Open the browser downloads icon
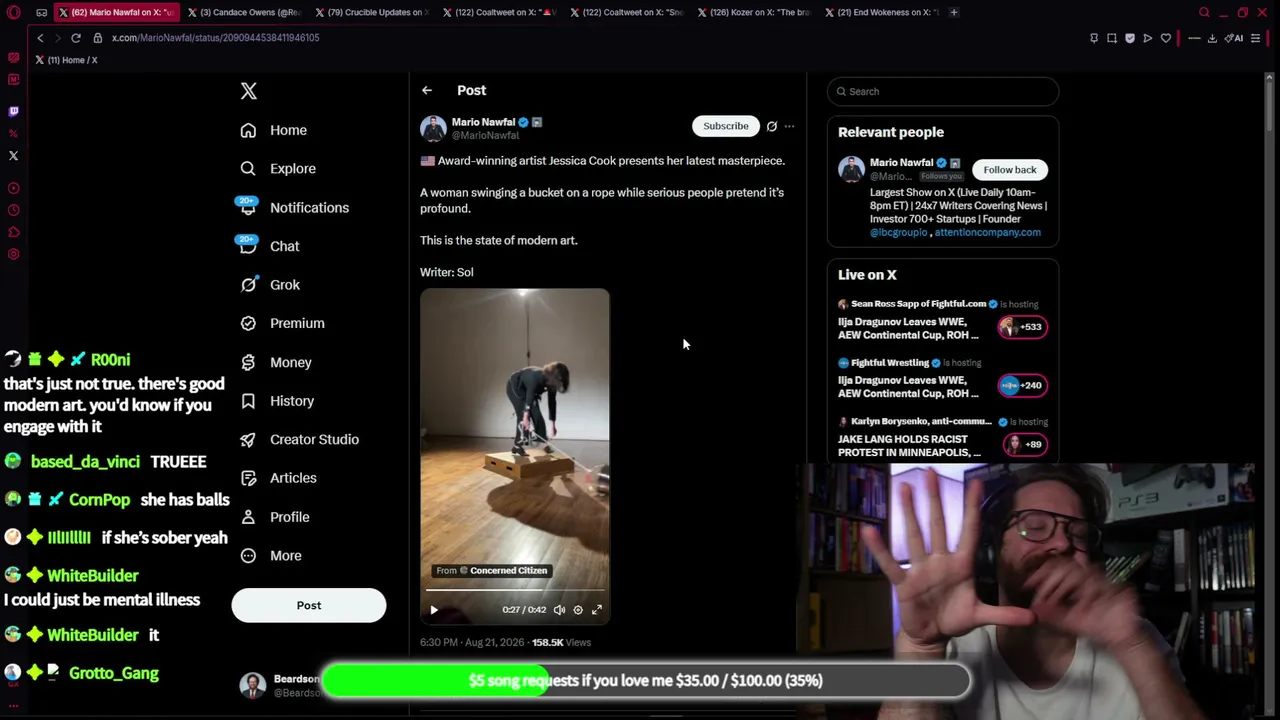The height and width of the screenshot is (720, 1280). click(x=1212, y=38)
